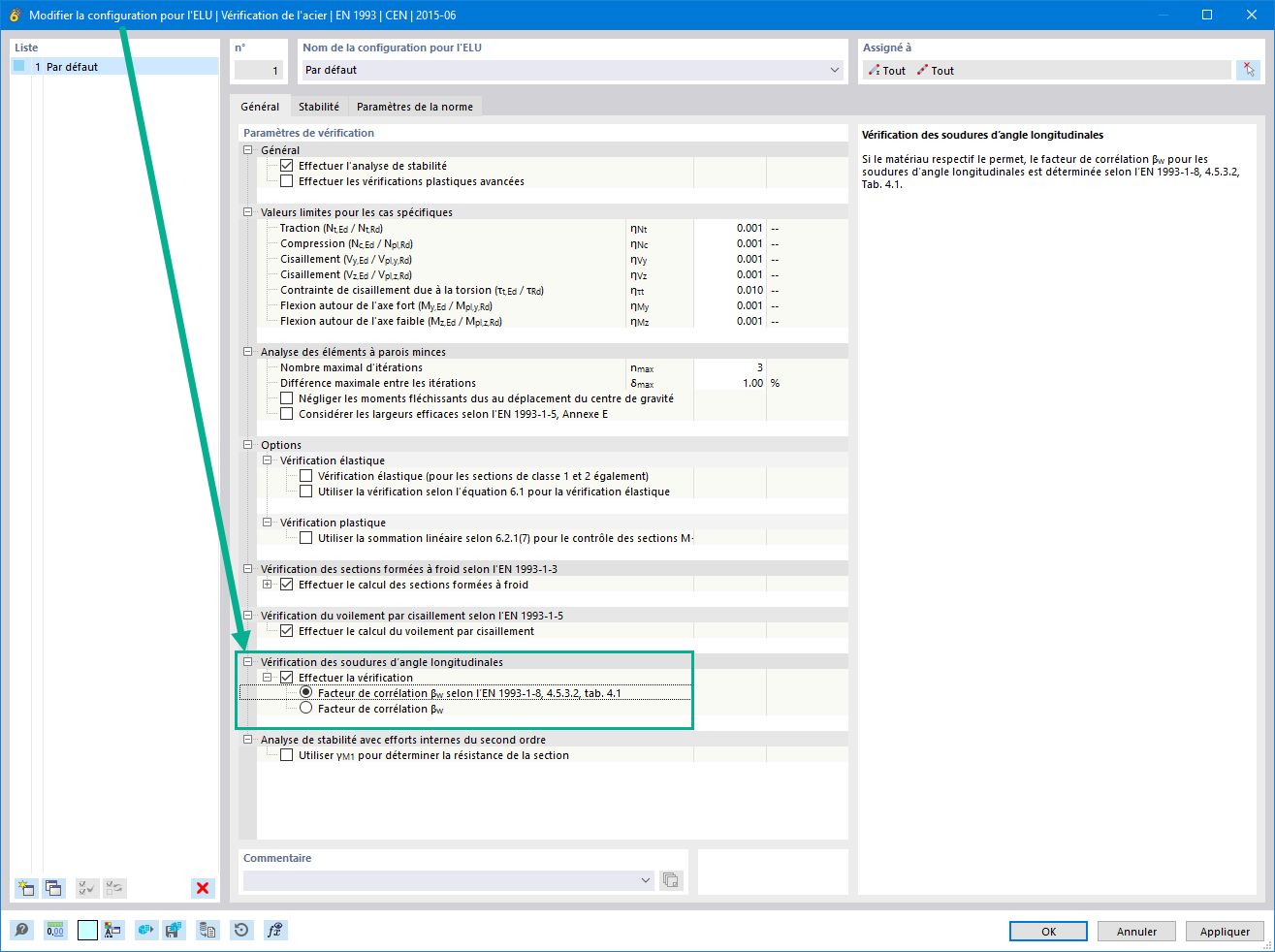Click the blue cubes arrow import icon
Screen dimensions: 1275x952
click(x=145, y=931)
